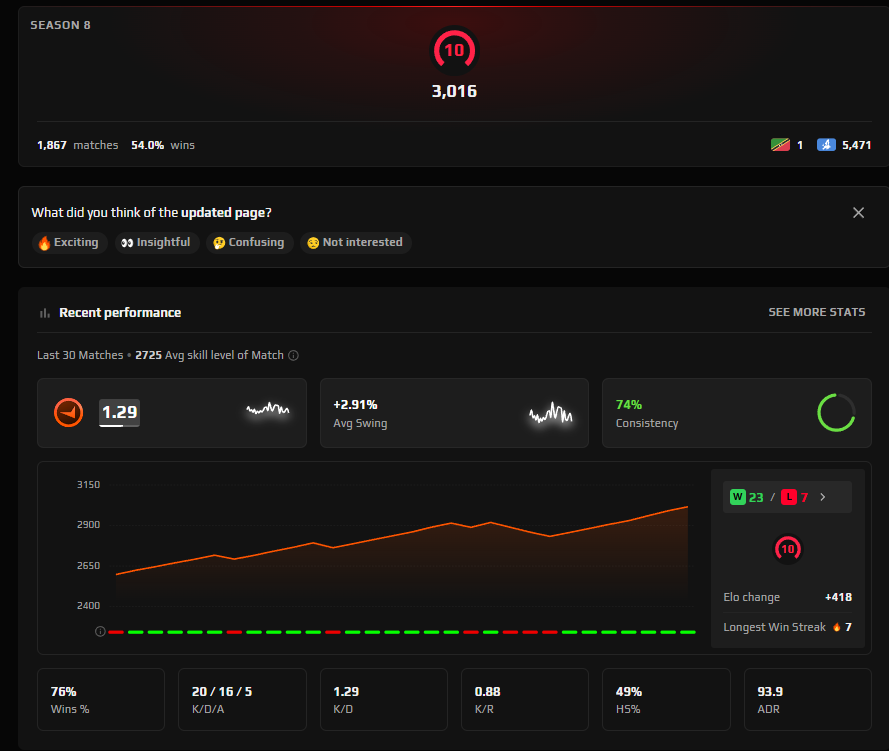Expand the W 23 / L 7 chevron
The height and width of the screenshot is (751, 889).
(x=823, y=497)
